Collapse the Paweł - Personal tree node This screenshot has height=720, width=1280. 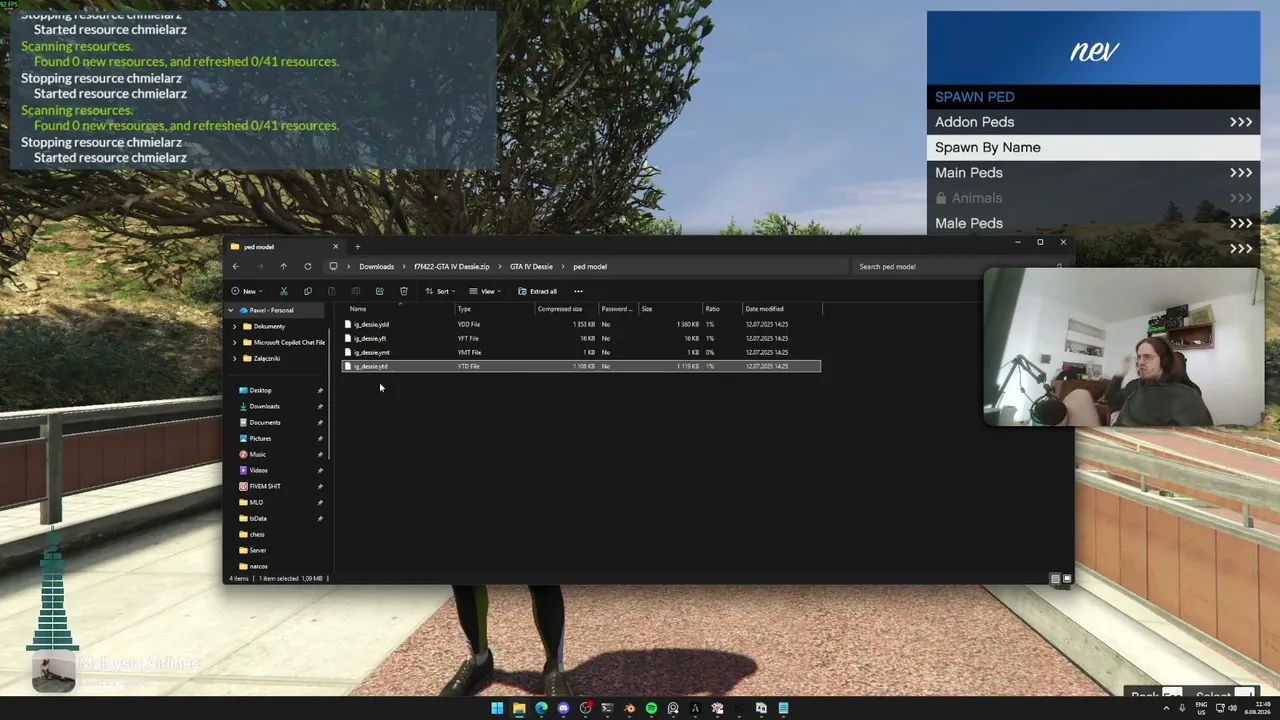click(x=231, y=311)
